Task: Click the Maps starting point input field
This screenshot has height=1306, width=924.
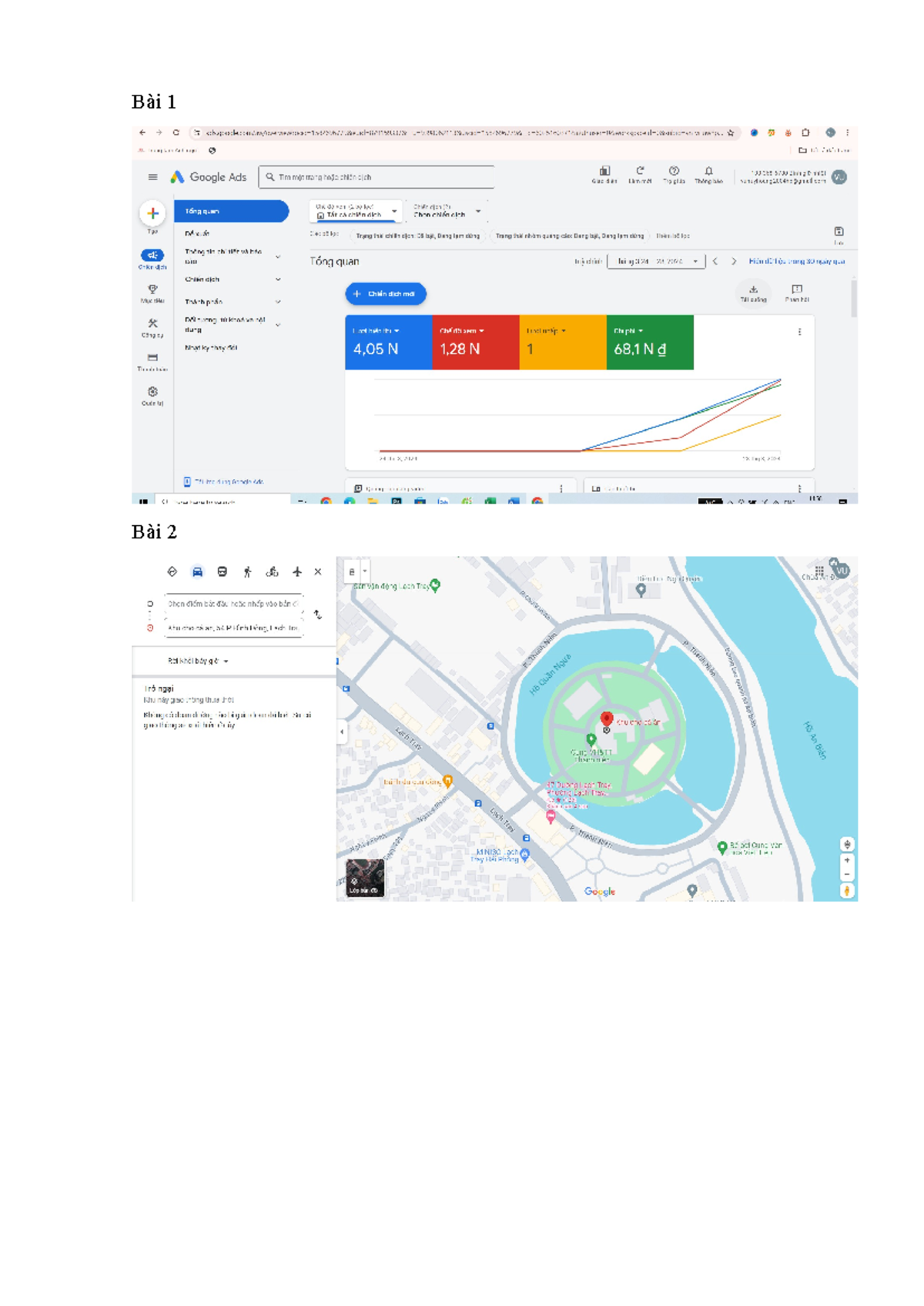Action: tap(233, 604)
